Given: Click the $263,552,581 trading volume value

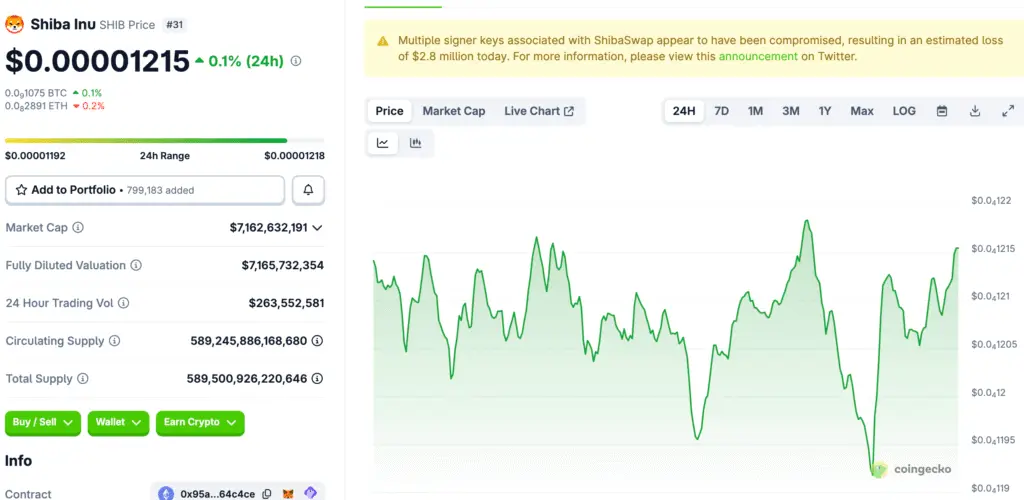Looking at the screenshot, I should click(287, 304).
